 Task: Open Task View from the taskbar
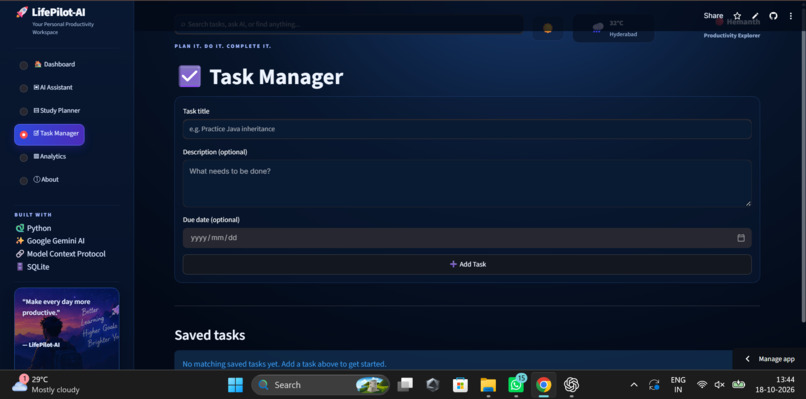[x=406, y=385]
